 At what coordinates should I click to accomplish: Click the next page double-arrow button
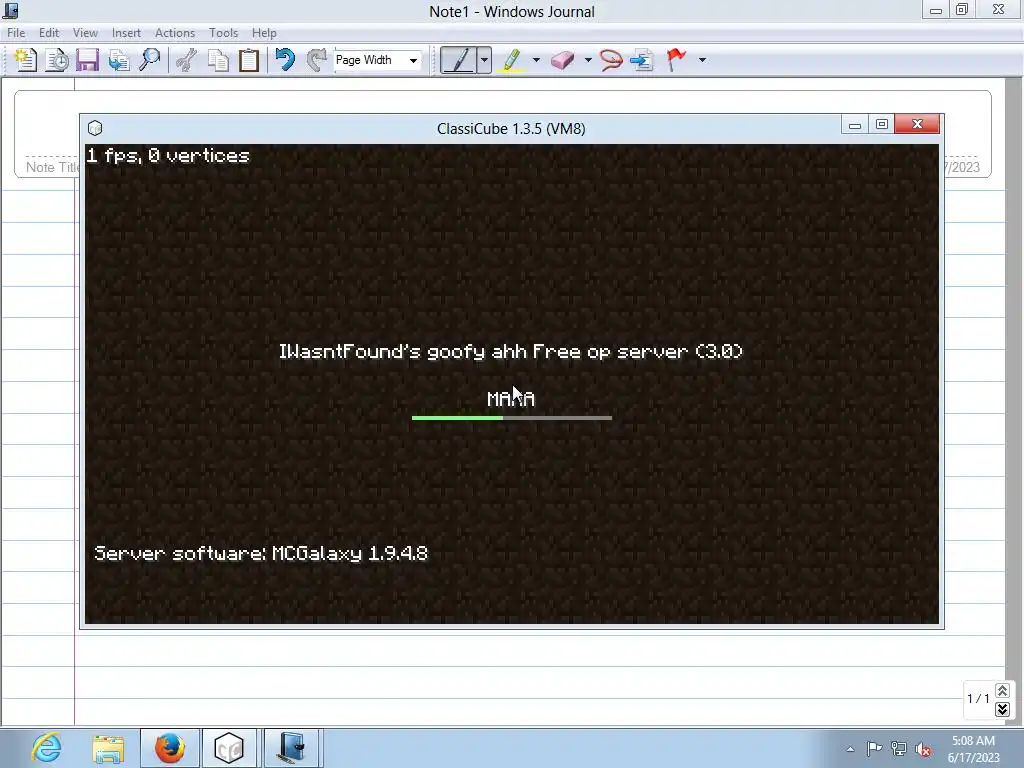pyautogui.click(x=1002, y=709)
